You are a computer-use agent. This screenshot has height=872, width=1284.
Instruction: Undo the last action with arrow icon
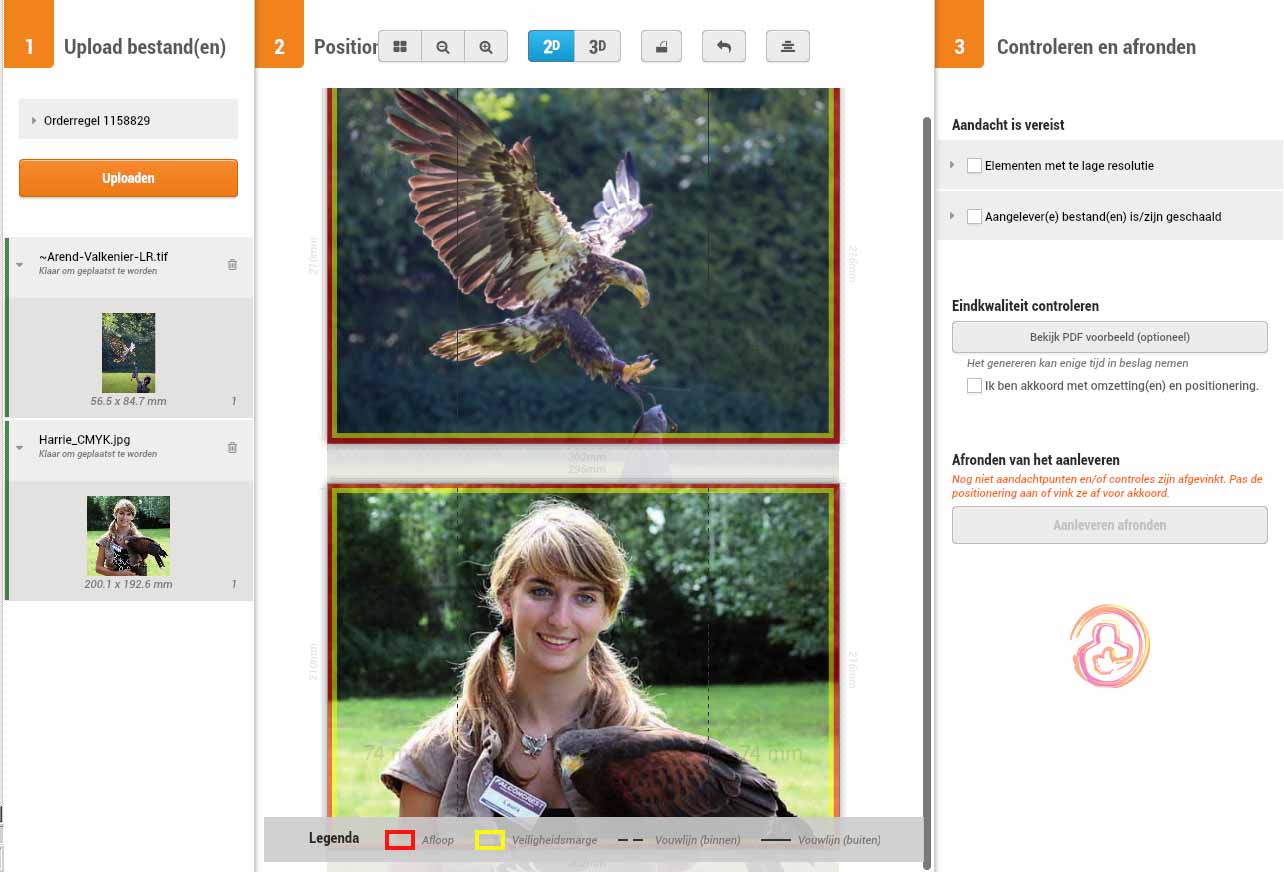pyautogui.click(x=724, y=47)
